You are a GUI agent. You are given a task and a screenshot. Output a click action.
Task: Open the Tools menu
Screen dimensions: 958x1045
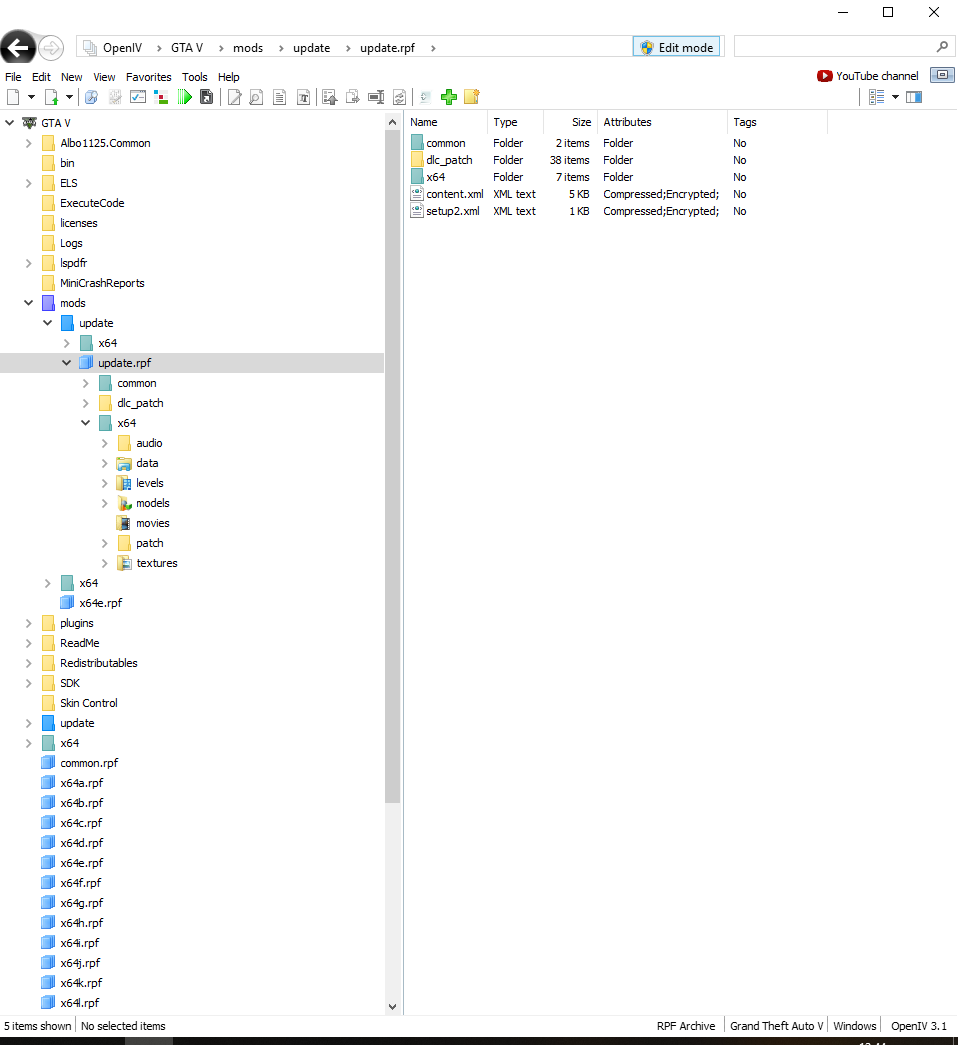(195, 77)
